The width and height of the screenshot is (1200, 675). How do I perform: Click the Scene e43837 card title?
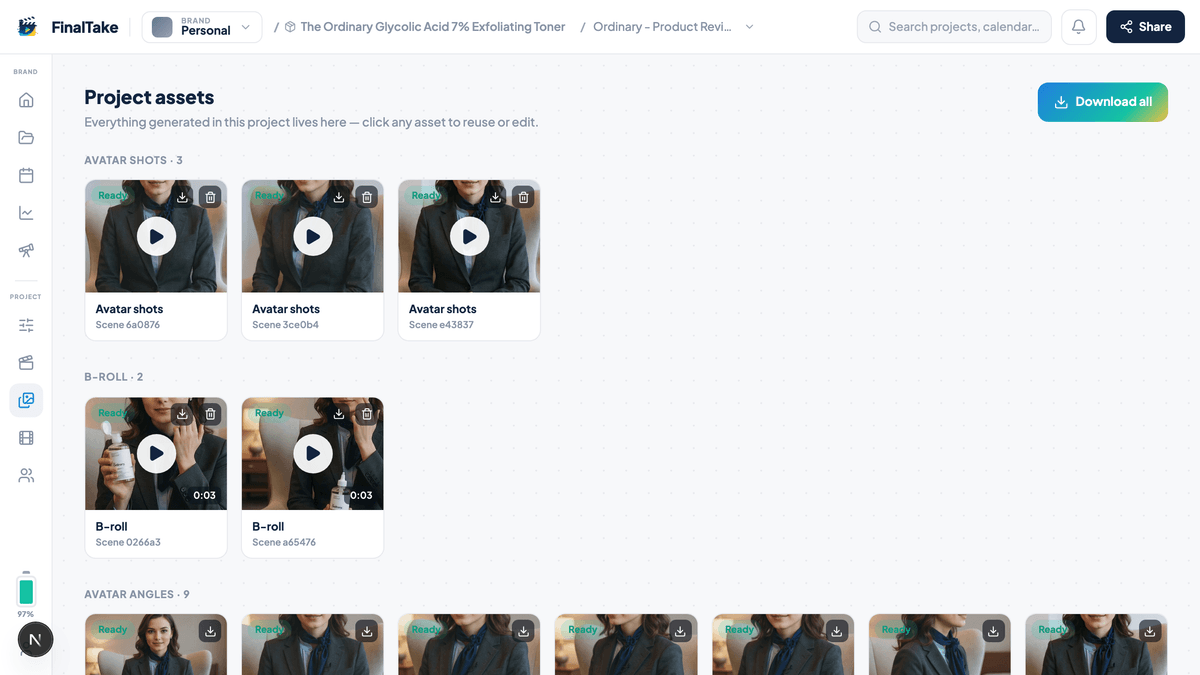[x=442, y=309]
